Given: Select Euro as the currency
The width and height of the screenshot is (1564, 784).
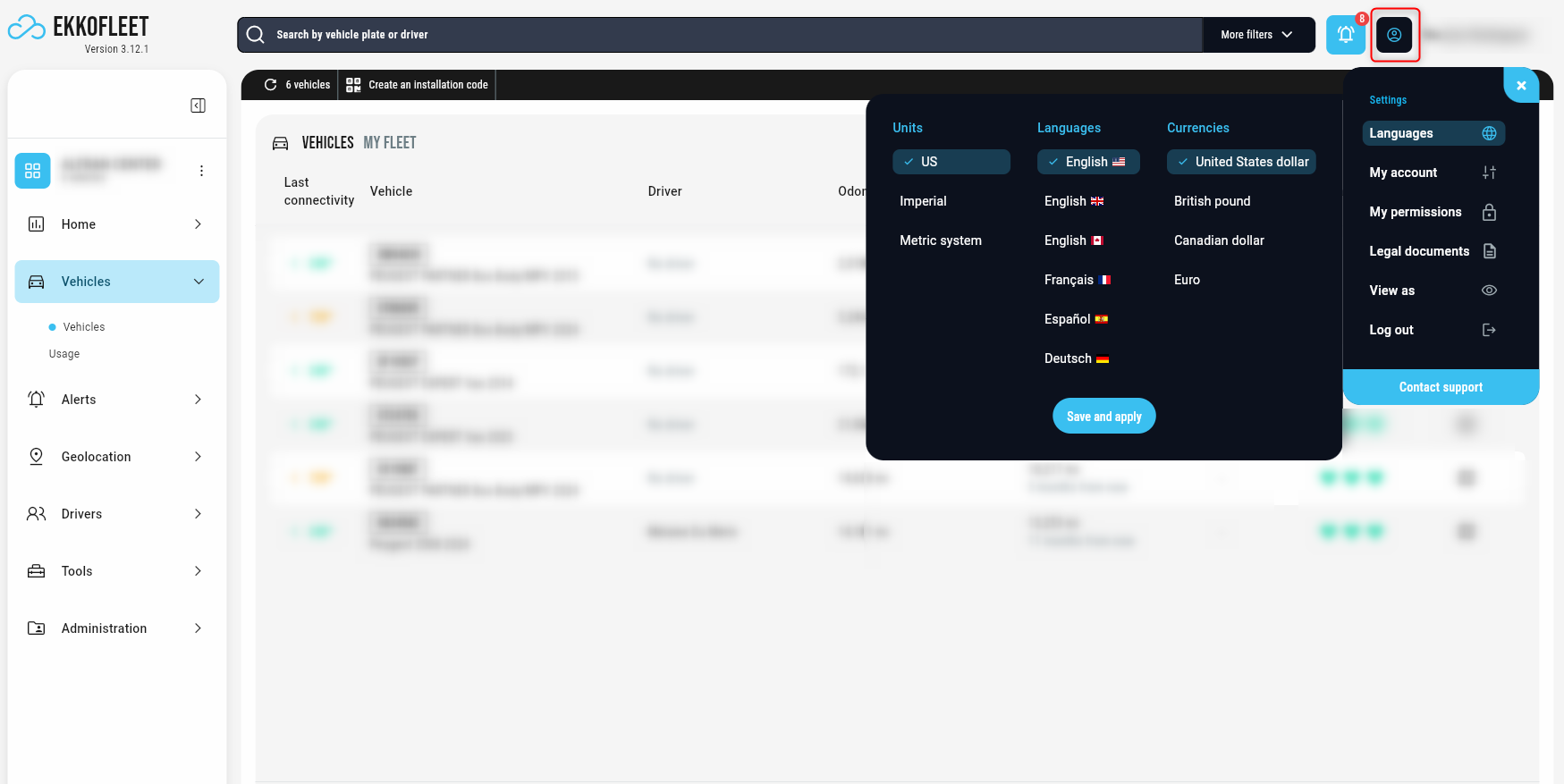Looking at the screenshot, I should (x=1187, y=280).
